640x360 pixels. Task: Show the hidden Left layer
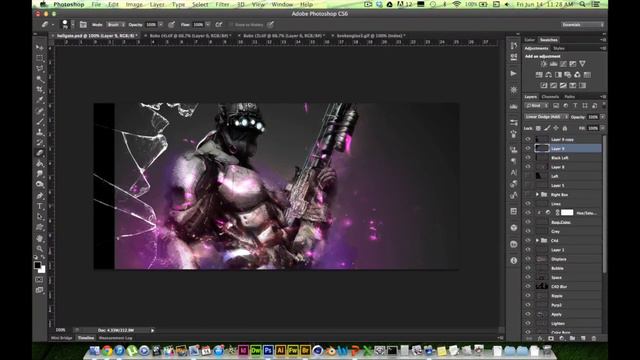point(528,176)
